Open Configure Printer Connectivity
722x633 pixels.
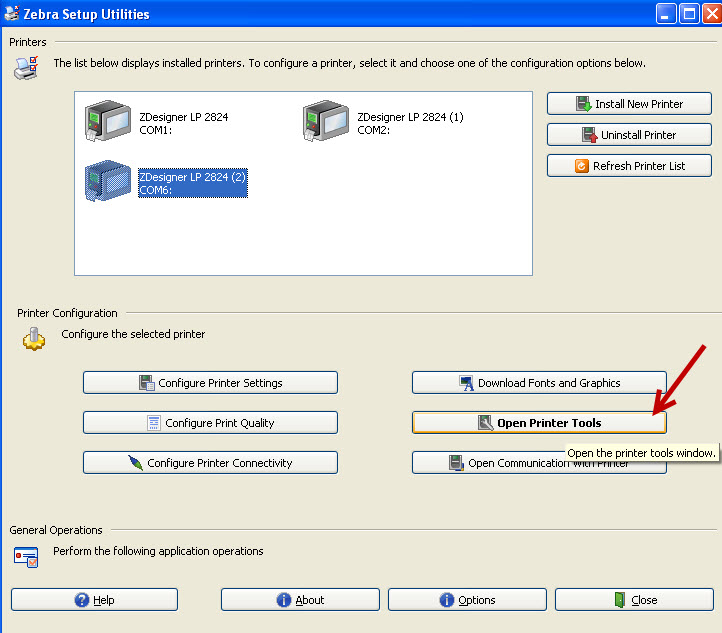click(210, 463)
